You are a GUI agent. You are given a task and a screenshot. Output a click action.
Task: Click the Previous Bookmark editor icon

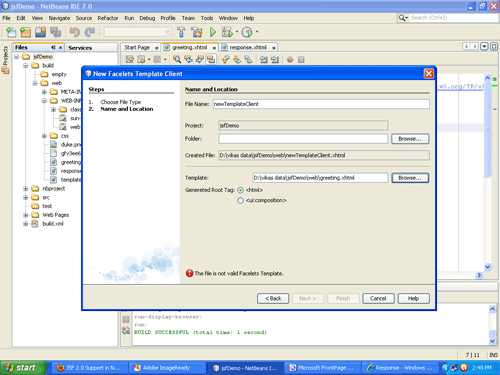pos(226,59)
